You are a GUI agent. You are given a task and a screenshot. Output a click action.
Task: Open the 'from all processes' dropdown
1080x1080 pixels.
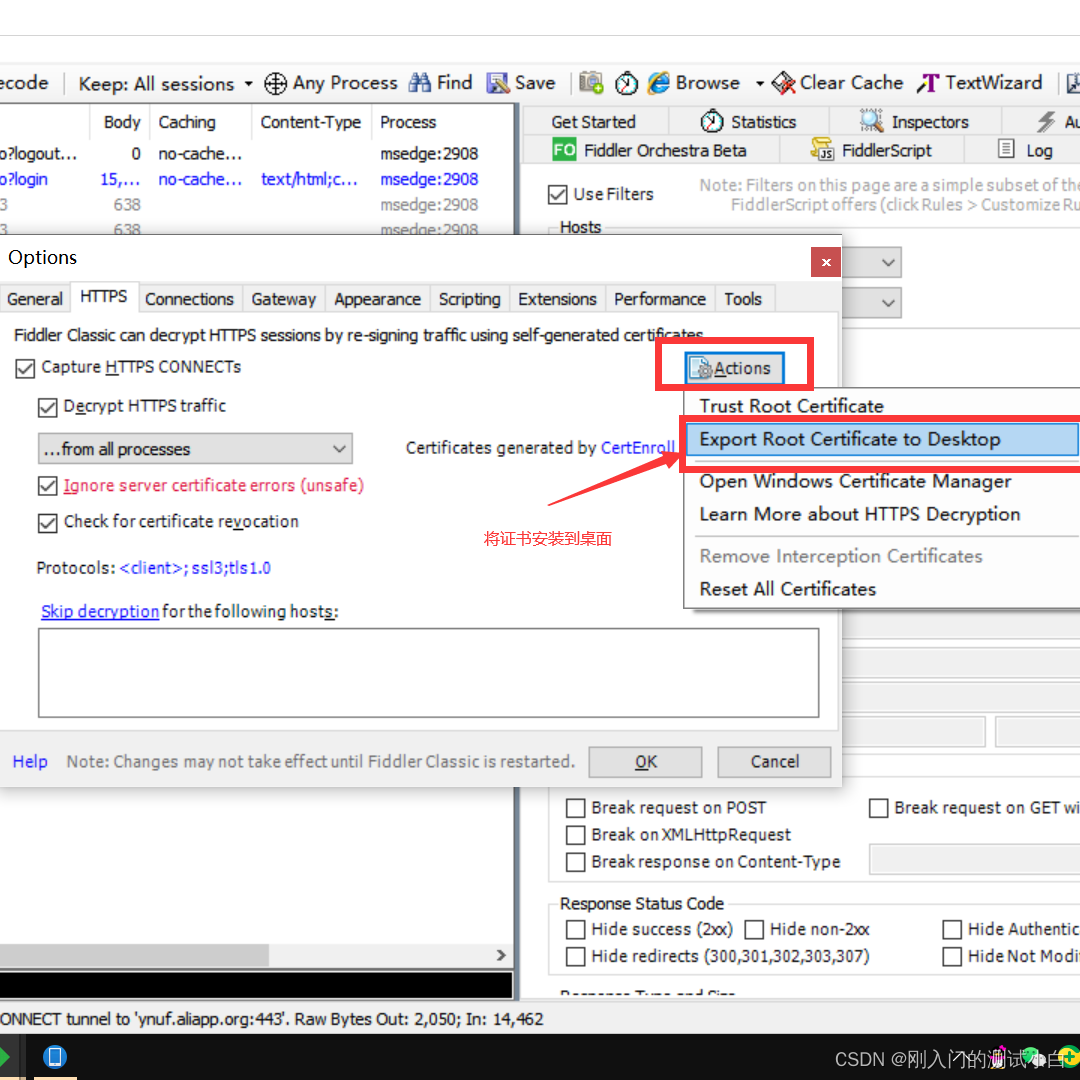pos(195,448)
